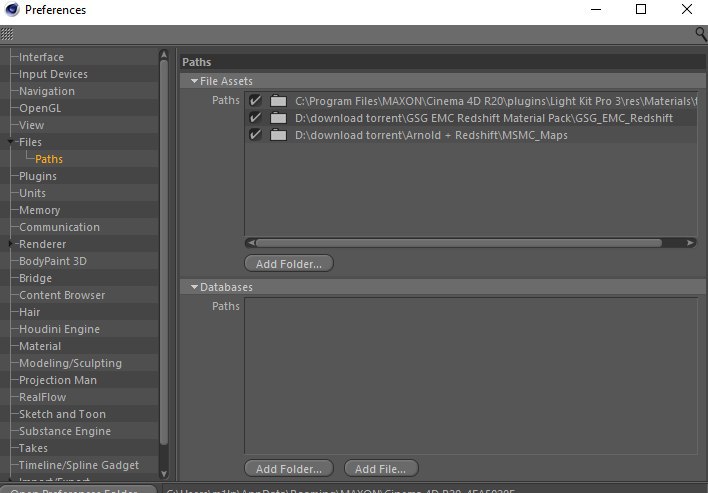Select the Light Kit Pro 3 path row
708x493 pixels.
[471, 101]
